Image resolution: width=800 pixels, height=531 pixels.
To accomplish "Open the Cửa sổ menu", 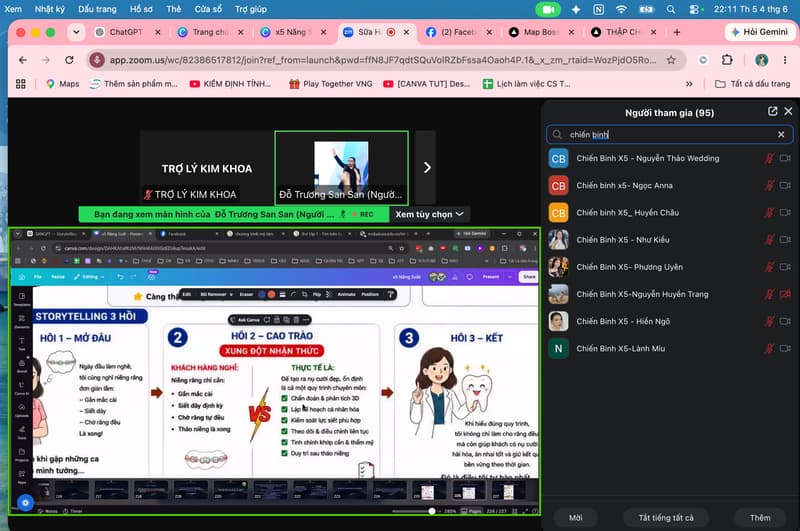I will coord(208,9).
